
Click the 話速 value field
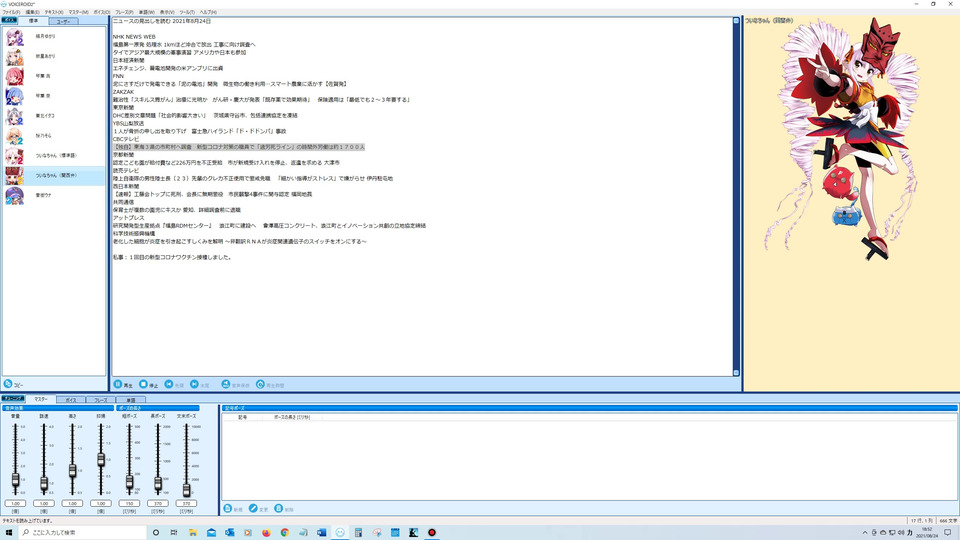(44, 503)
